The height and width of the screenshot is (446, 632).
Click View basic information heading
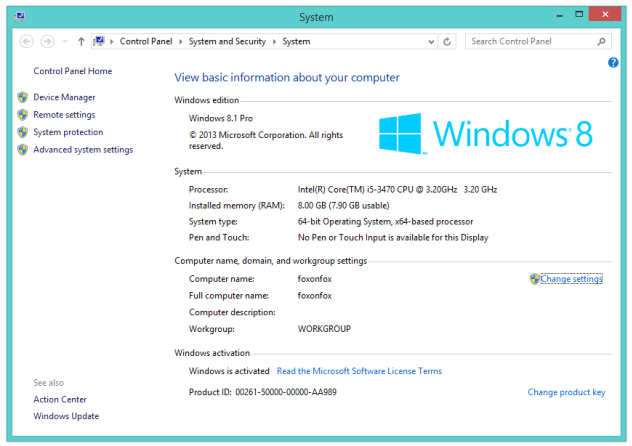coord(287,77)
